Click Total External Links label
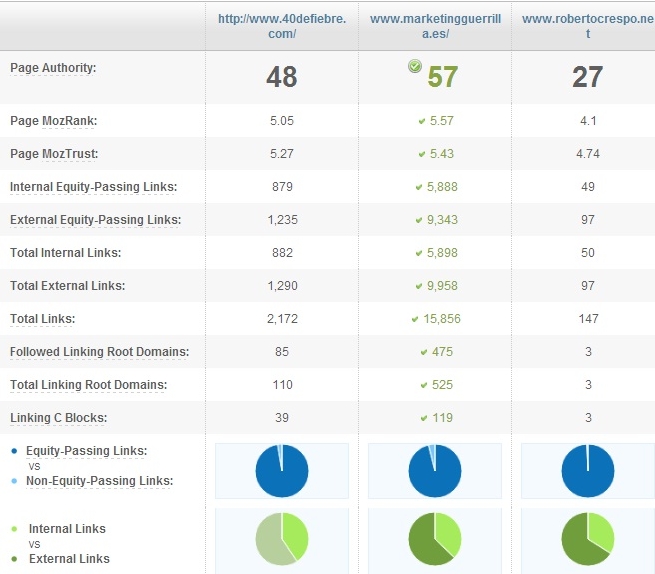 (x=68, y=286)
